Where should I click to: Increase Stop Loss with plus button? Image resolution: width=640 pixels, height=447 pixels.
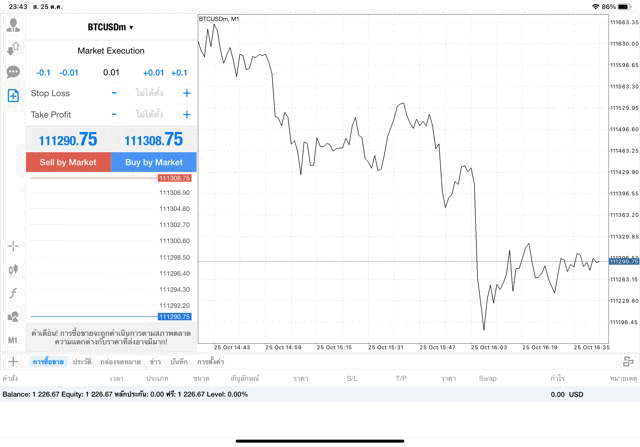(187, 93)
